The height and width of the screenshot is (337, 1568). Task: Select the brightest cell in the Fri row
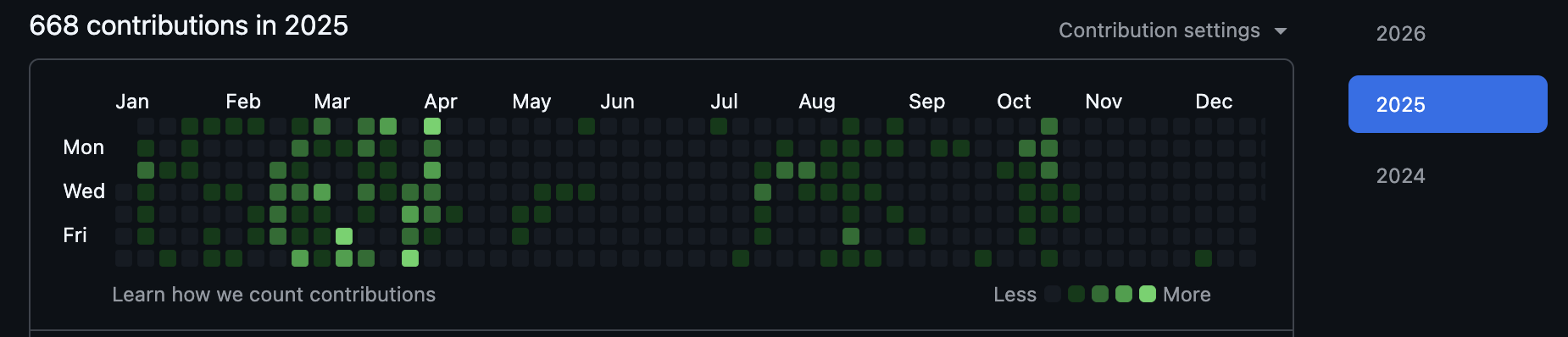(344, 236)
